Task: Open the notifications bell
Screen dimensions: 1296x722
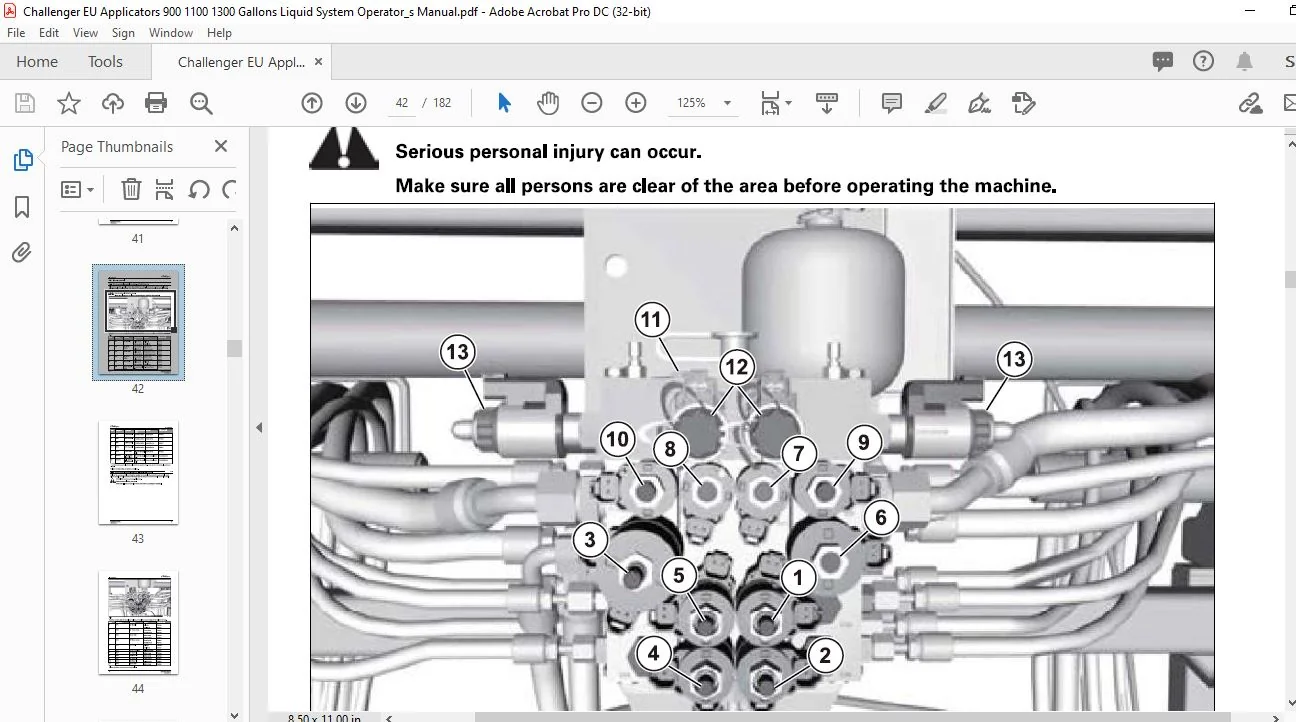Action: (1245, 62)
